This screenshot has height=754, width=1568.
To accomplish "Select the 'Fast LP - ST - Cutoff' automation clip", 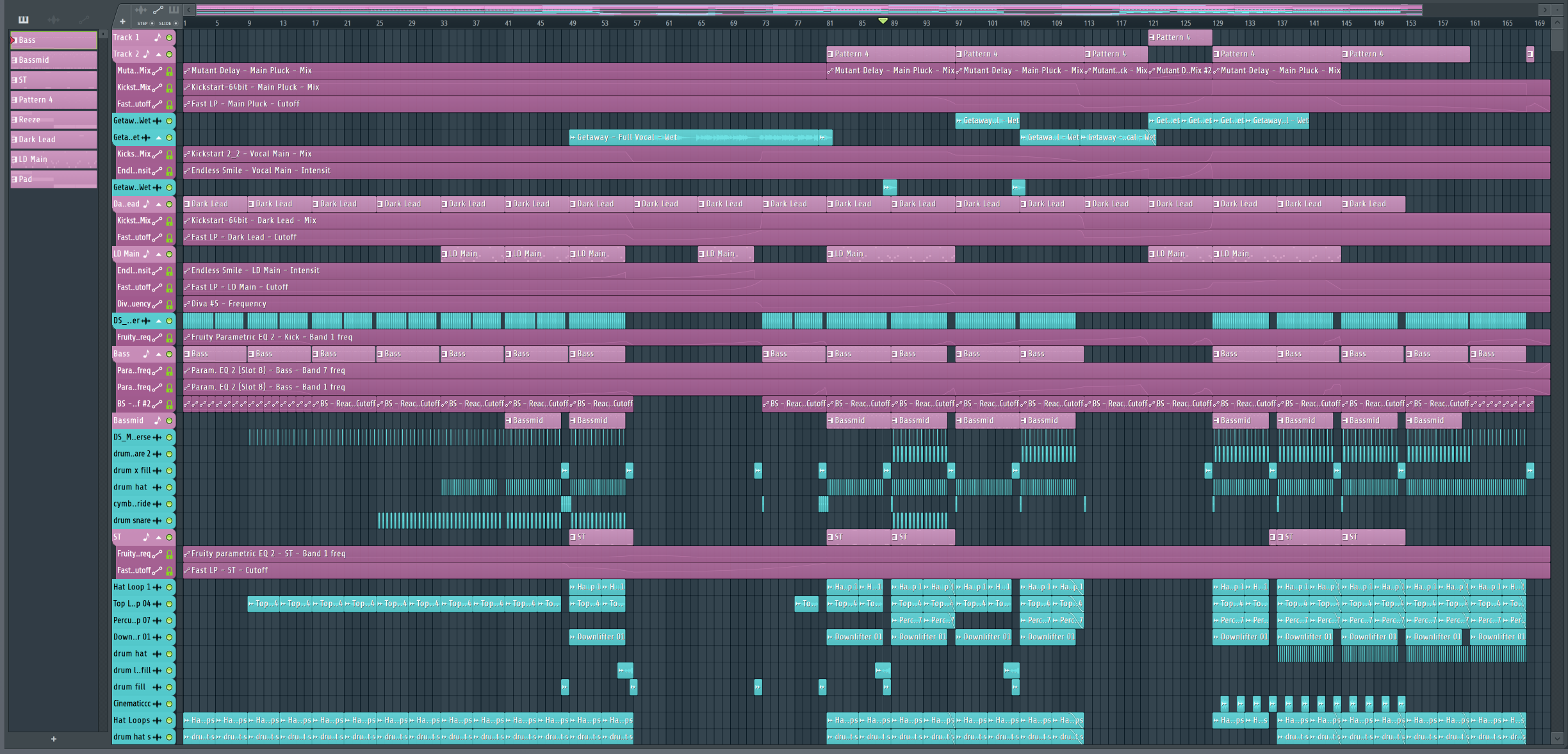I will coord(866,570).
